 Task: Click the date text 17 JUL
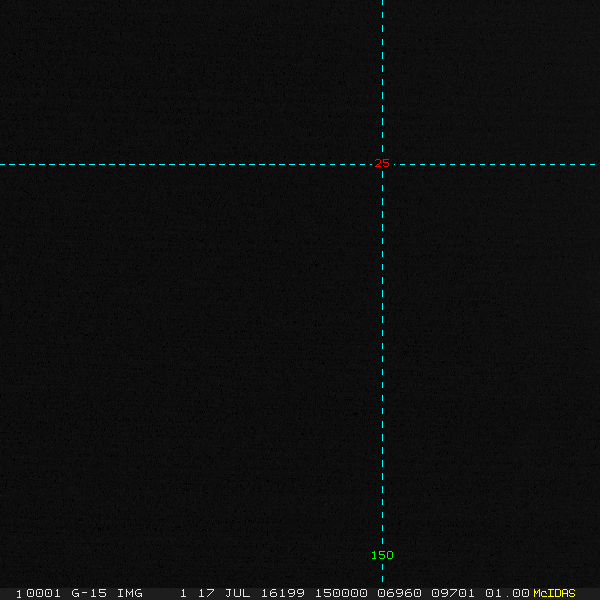pos(224,593)
